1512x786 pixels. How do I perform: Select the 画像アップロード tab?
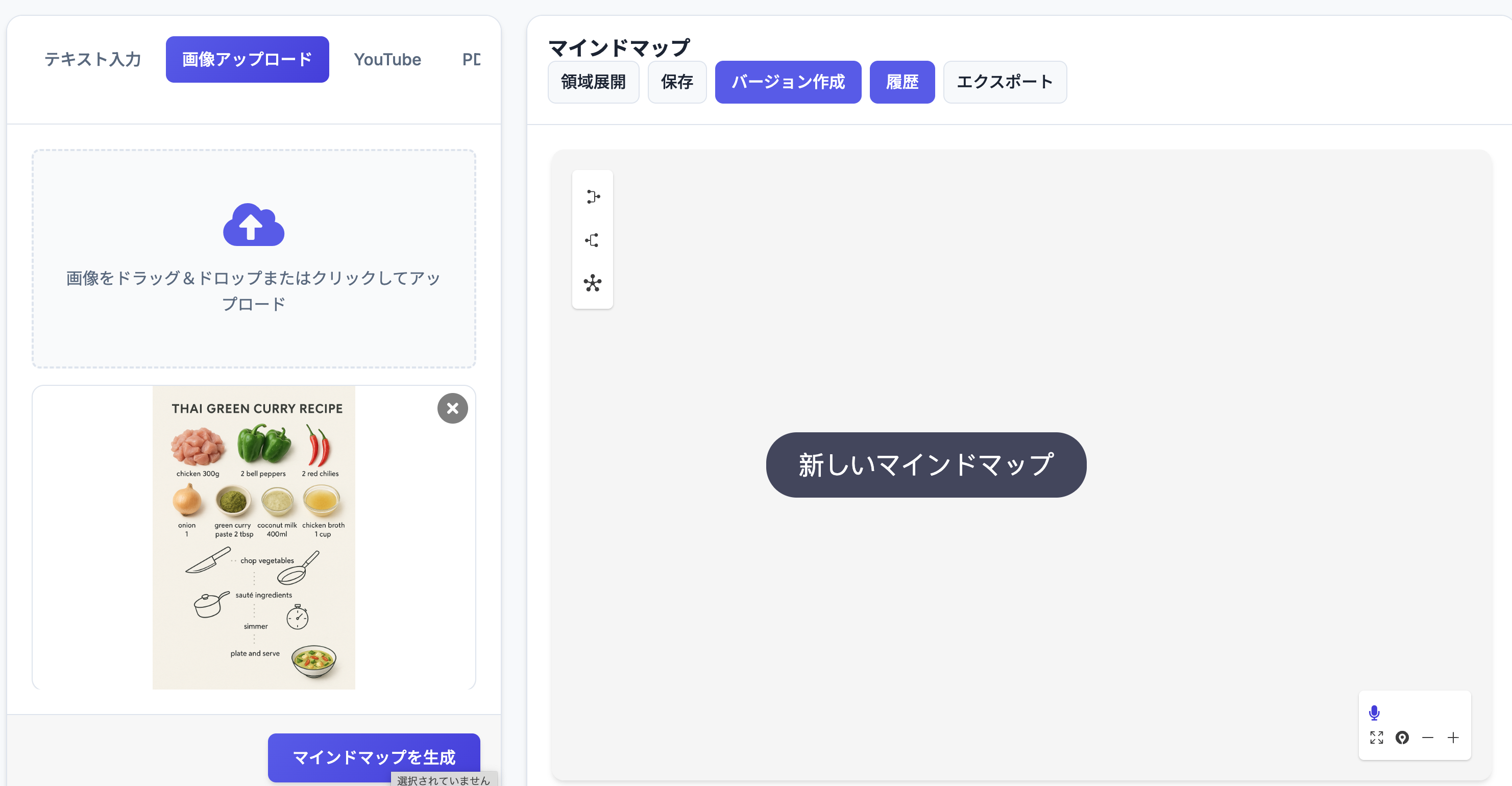[247, 59]
